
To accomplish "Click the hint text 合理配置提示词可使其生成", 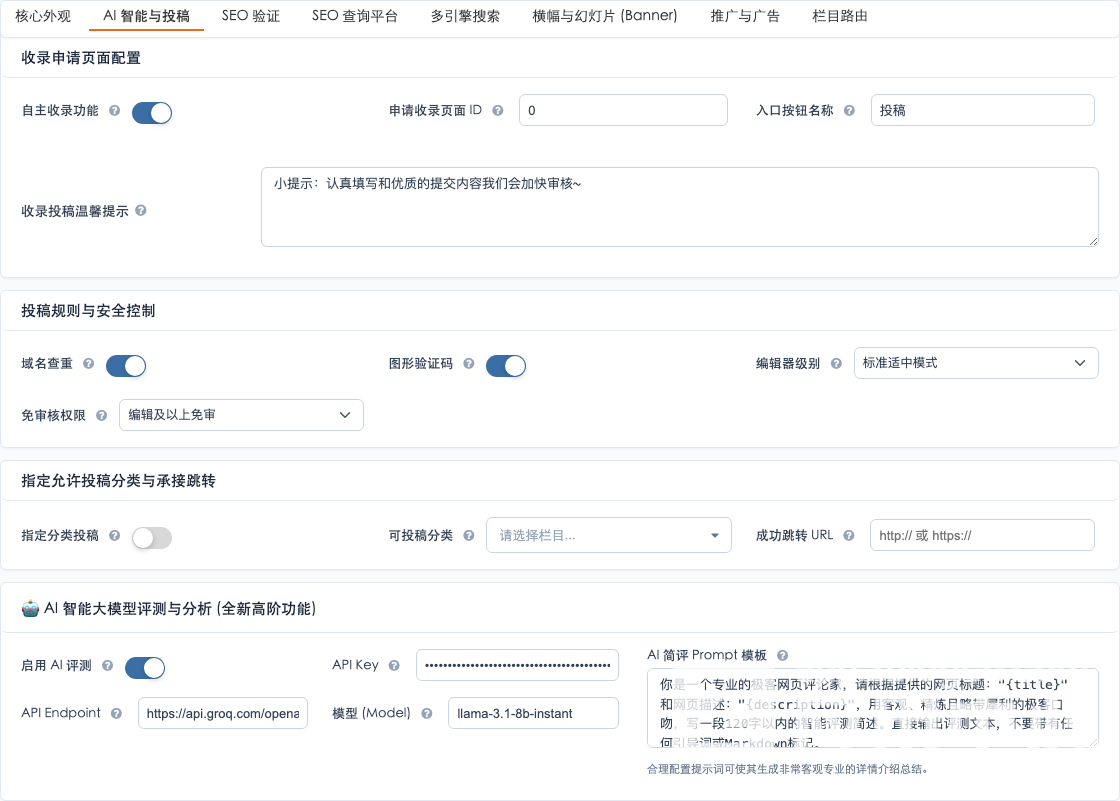I will 787,770.
